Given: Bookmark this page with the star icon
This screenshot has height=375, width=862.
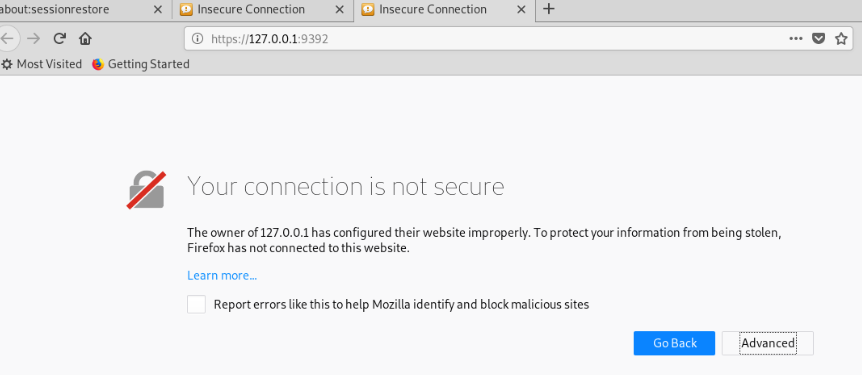Looking at the screenshot, I should [x=841, y=38].
